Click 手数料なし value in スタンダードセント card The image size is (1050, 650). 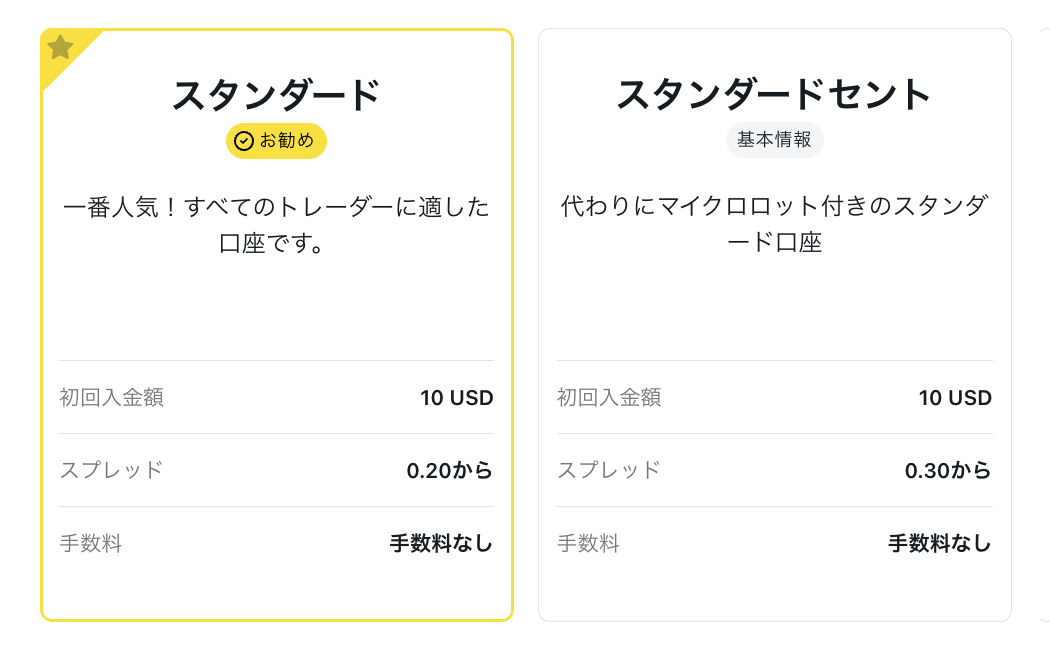(x=940, y=543)
